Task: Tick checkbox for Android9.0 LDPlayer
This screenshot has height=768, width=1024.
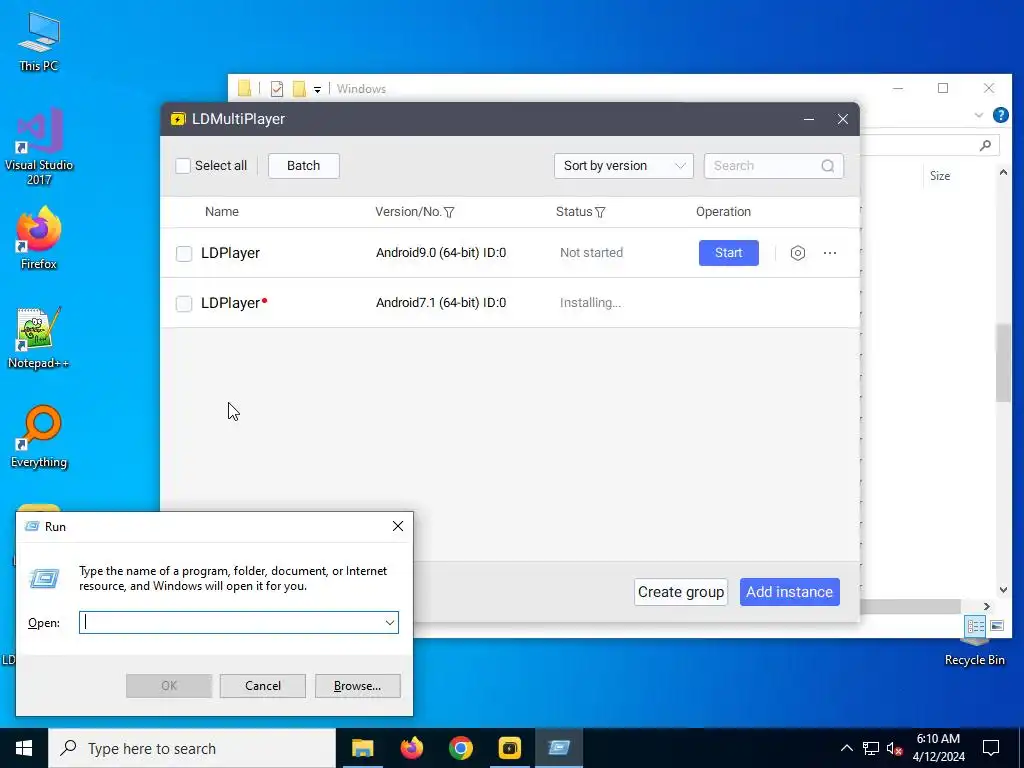Action: click(184, 253)
